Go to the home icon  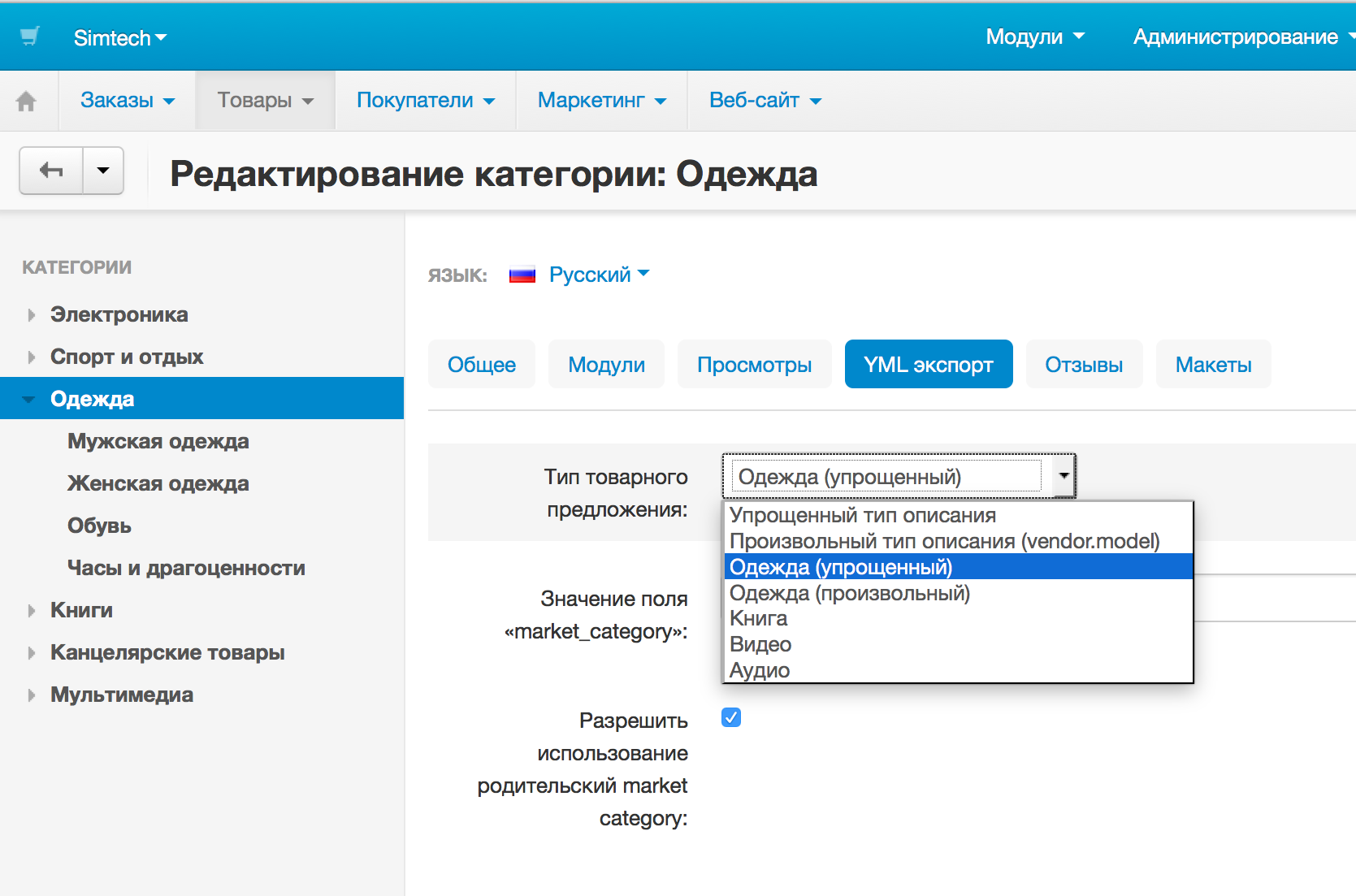point(26,101)
